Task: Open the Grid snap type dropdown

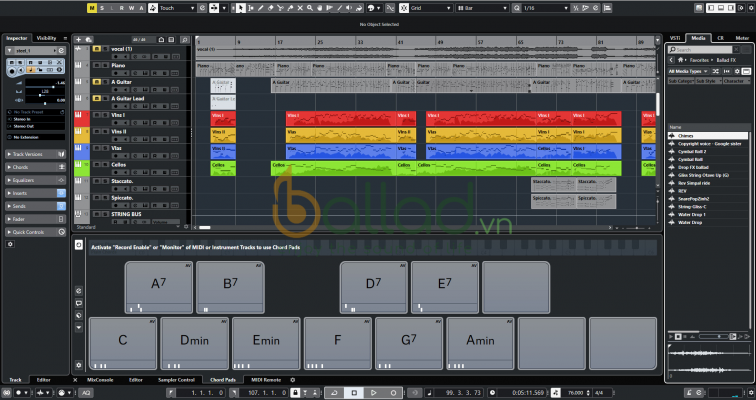Action: [x=431, y=8]
